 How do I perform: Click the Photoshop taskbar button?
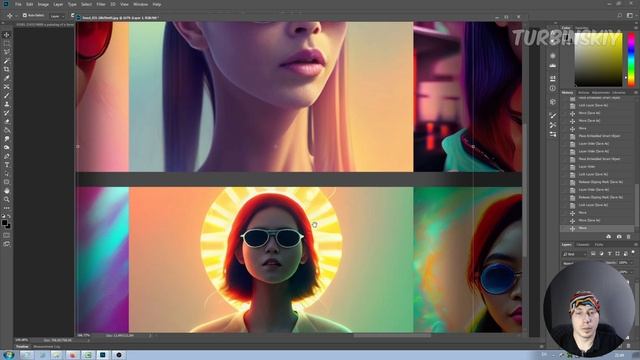click(103, 355)
